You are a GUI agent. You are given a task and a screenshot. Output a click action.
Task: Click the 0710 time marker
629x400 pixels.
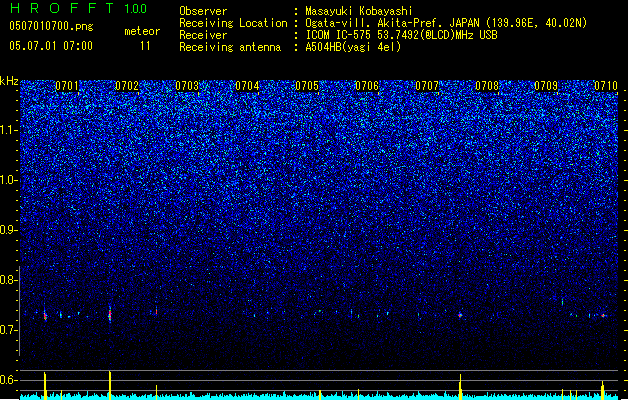606,86
